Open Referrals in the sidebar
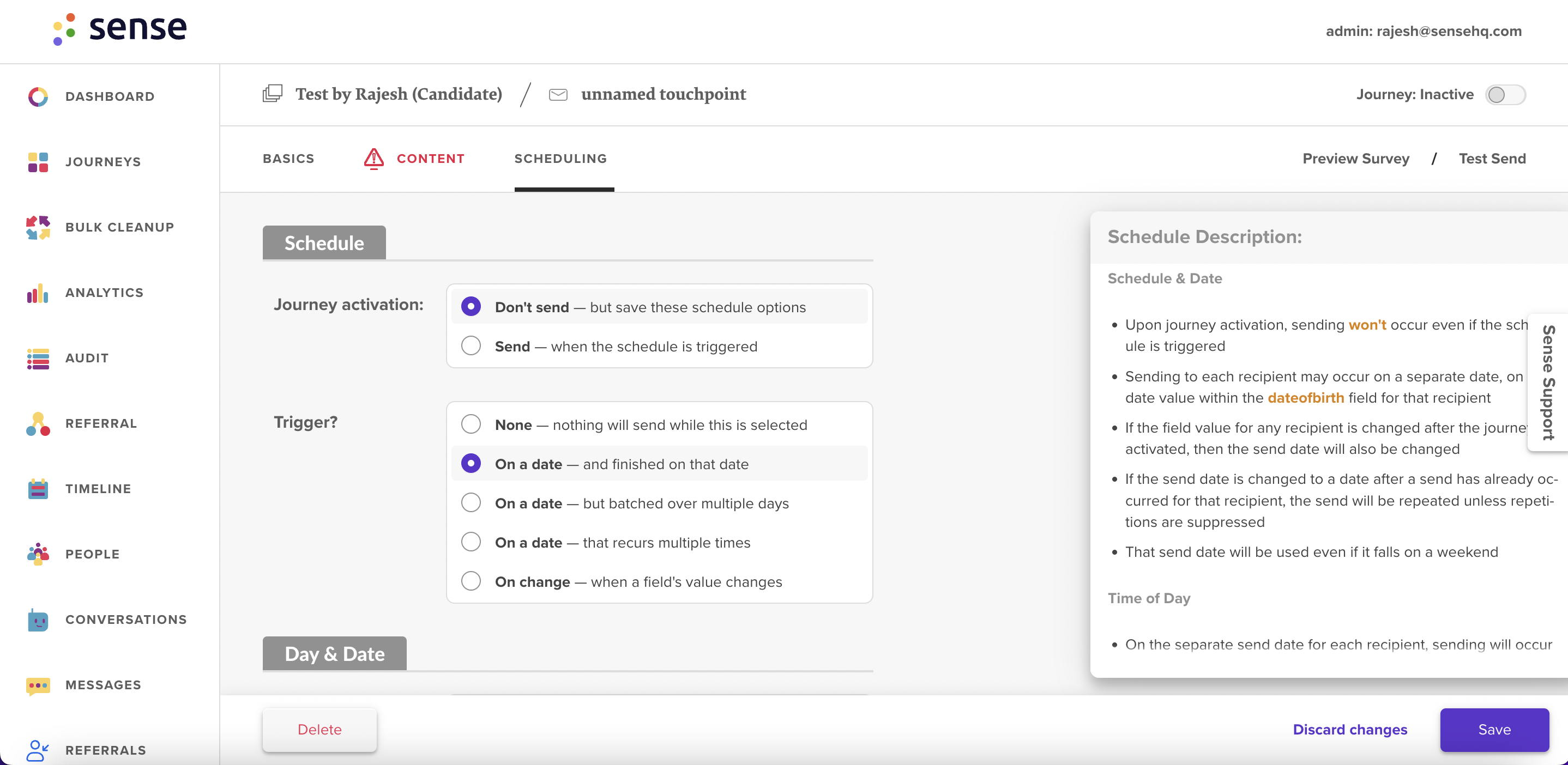The height and width of the screenshot is (765, 1568). coord(106,750)
